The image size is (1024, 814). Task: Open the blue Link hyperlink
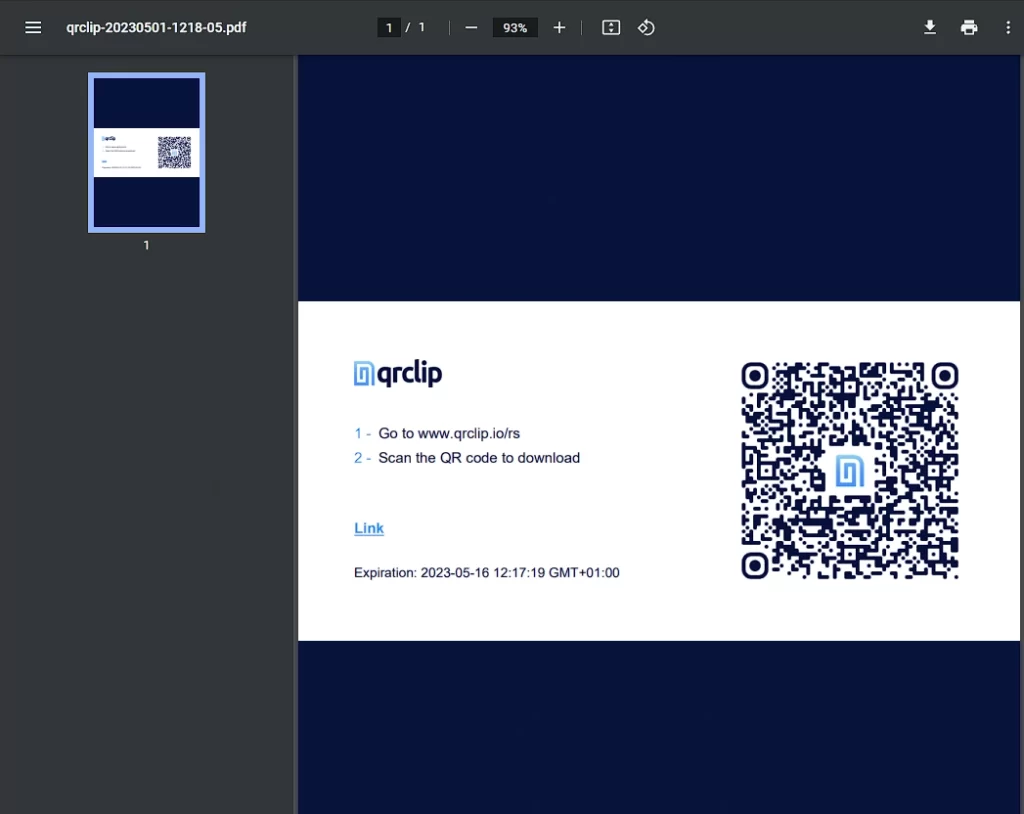369,528
